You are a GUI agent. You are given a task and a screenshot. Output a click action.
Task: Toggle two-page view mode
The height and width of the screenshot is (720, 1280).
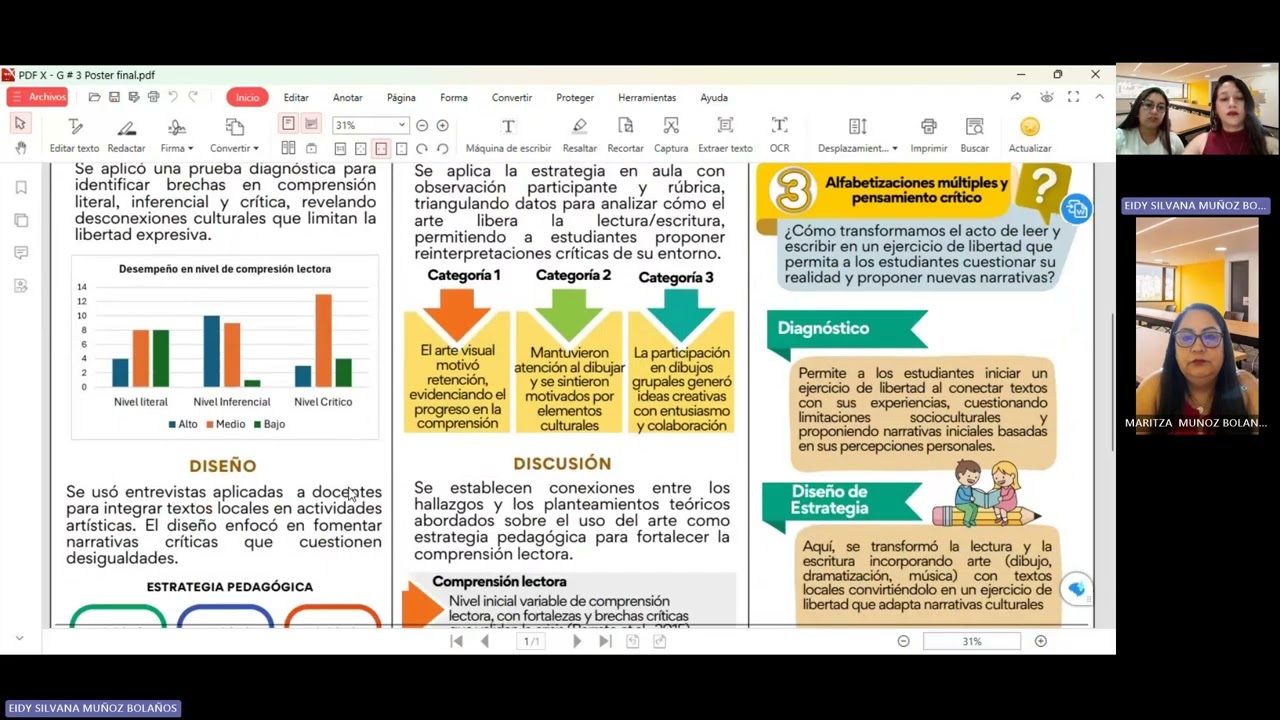tap(288, 148)
